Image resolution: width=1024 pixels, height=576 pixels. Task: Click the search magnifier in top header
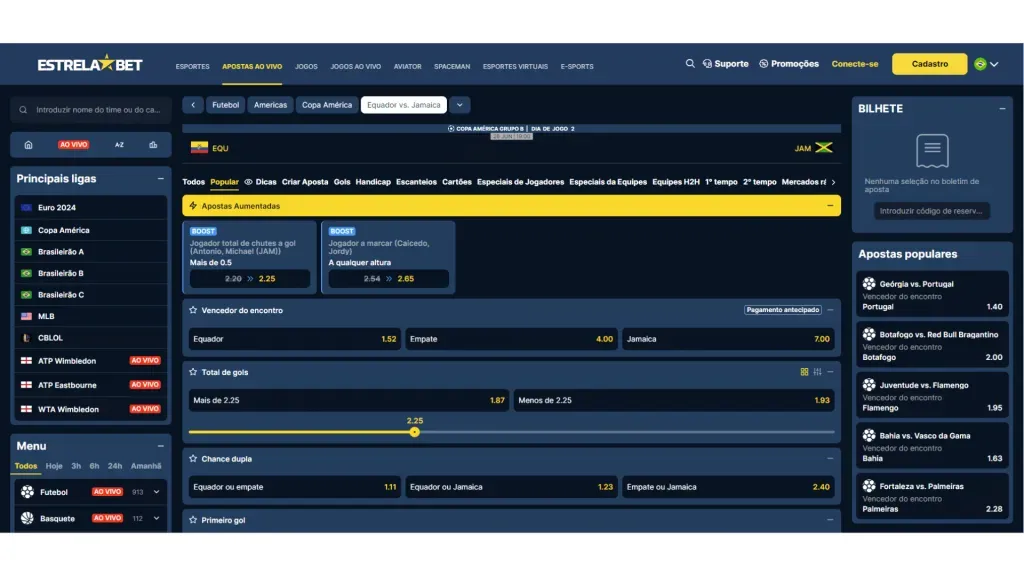click(x=690, y=64)
